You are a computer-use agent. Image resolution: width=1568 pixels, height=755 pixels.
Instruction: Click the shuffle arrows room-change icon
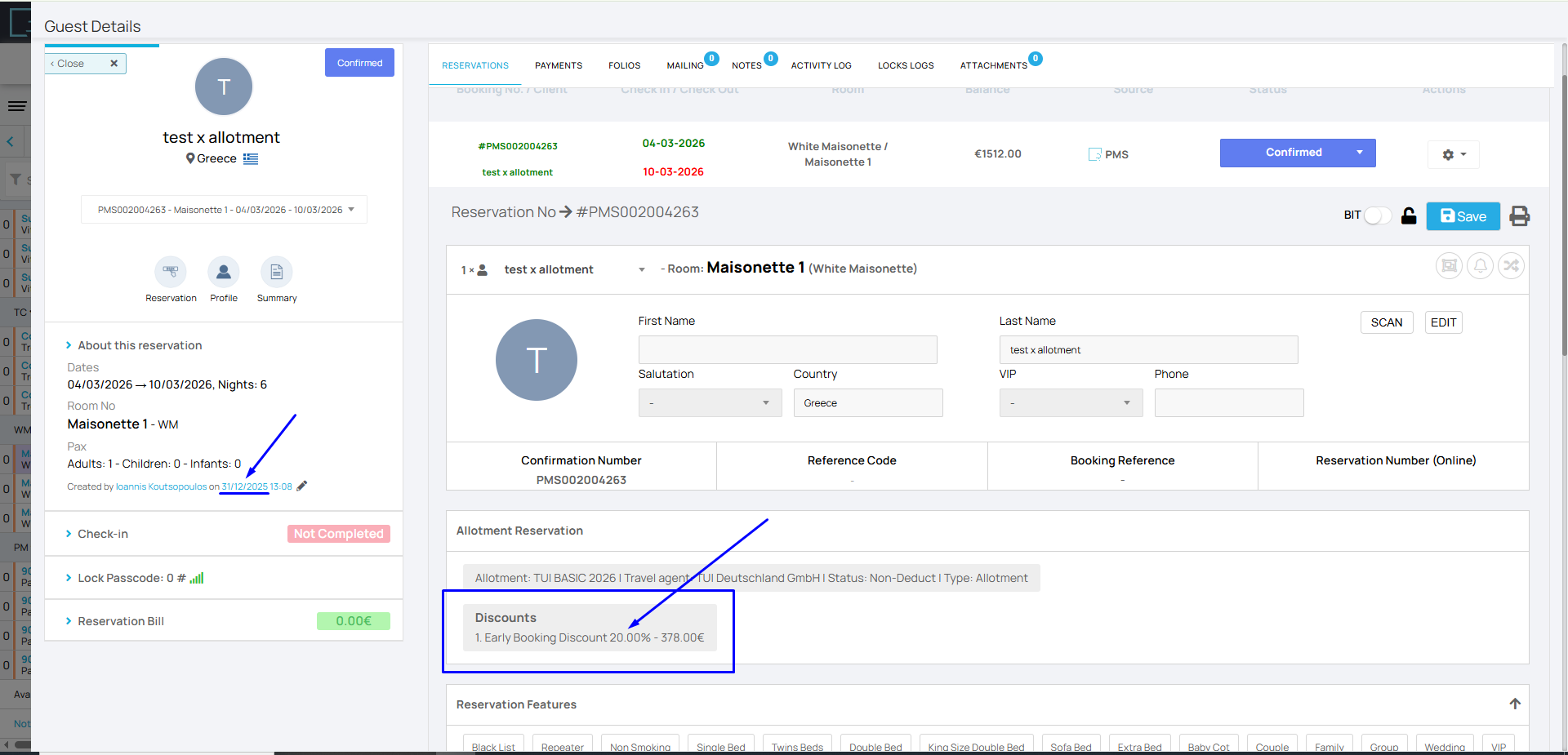tap(1511, 266)
